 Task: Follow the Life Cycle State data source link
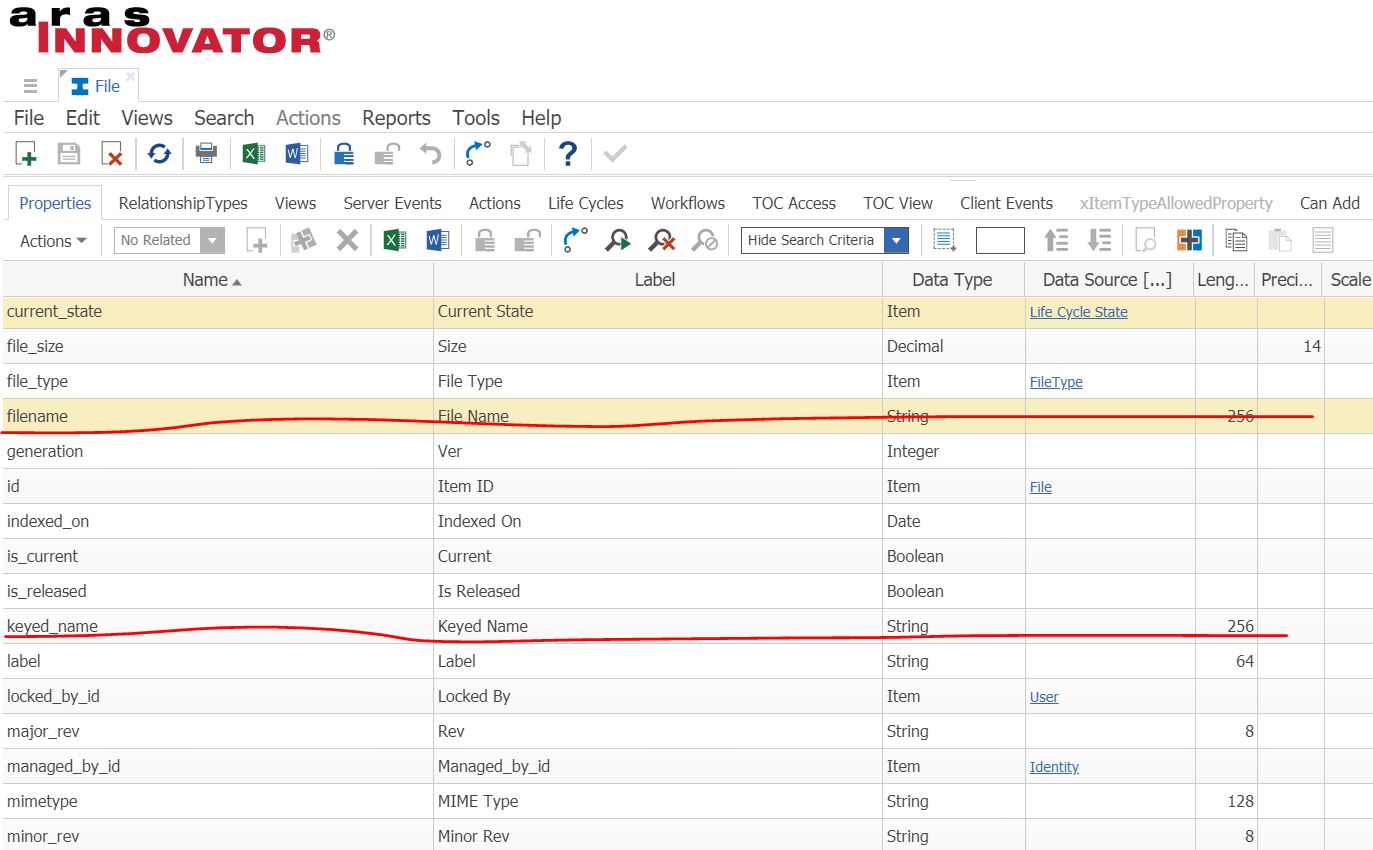point(1078,312)
